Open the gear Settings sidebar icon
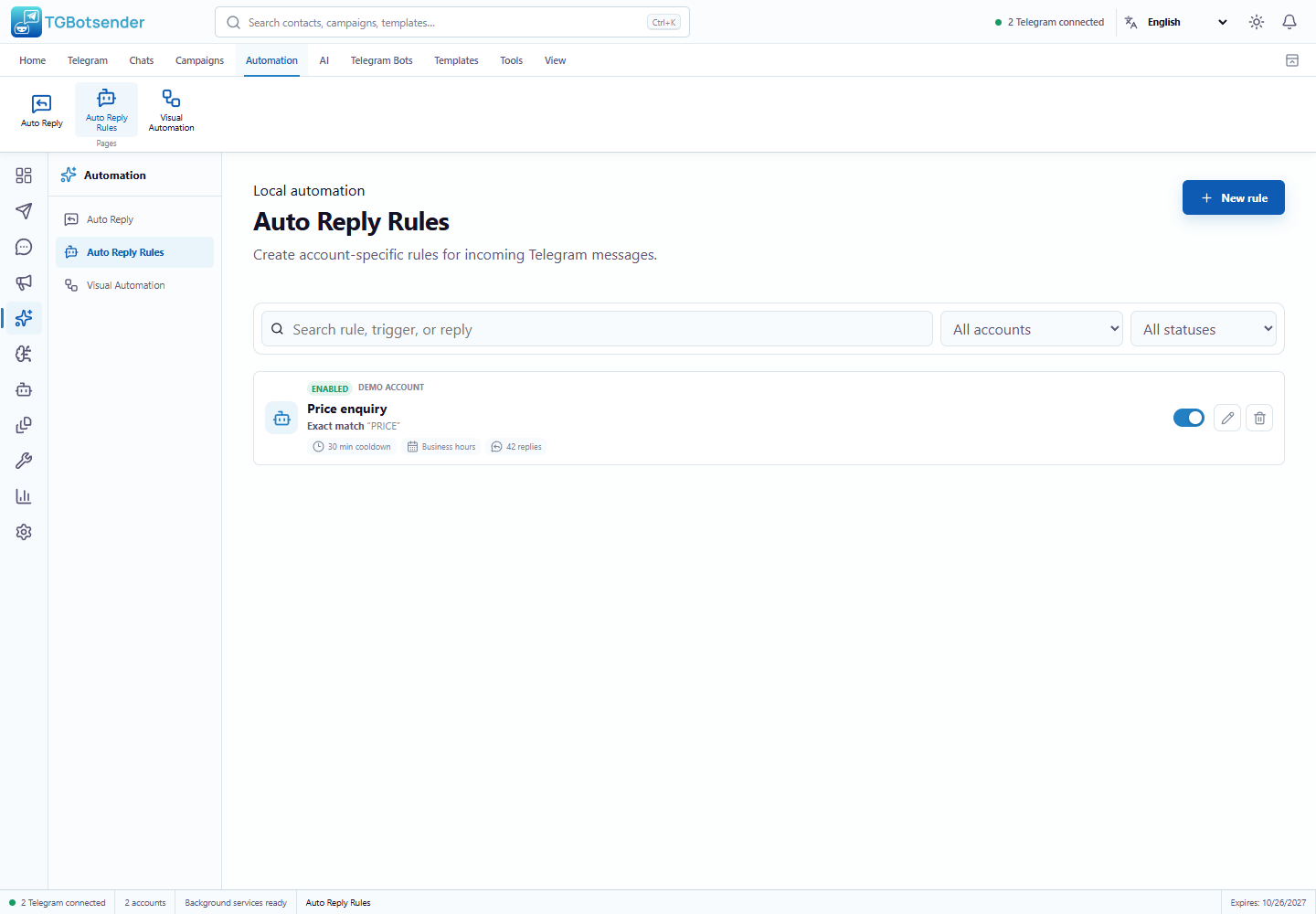Image resolution: width=1316 pixels, height=914 pixels. pos(24,532)
